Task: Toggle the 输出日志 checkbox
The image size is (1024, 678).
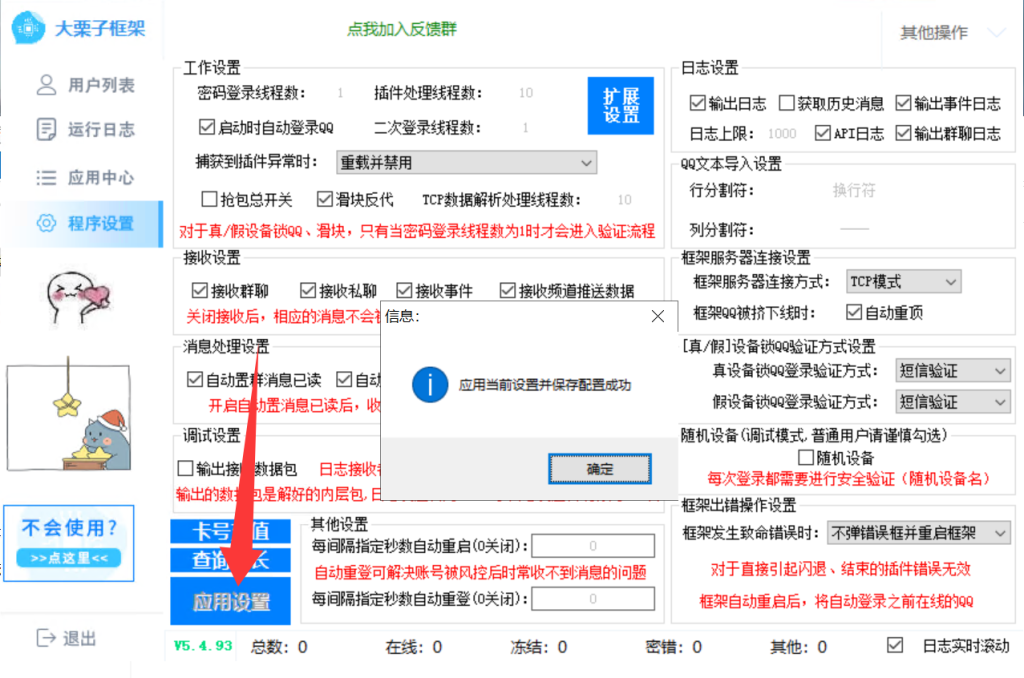Action: [x=698, y=103]
